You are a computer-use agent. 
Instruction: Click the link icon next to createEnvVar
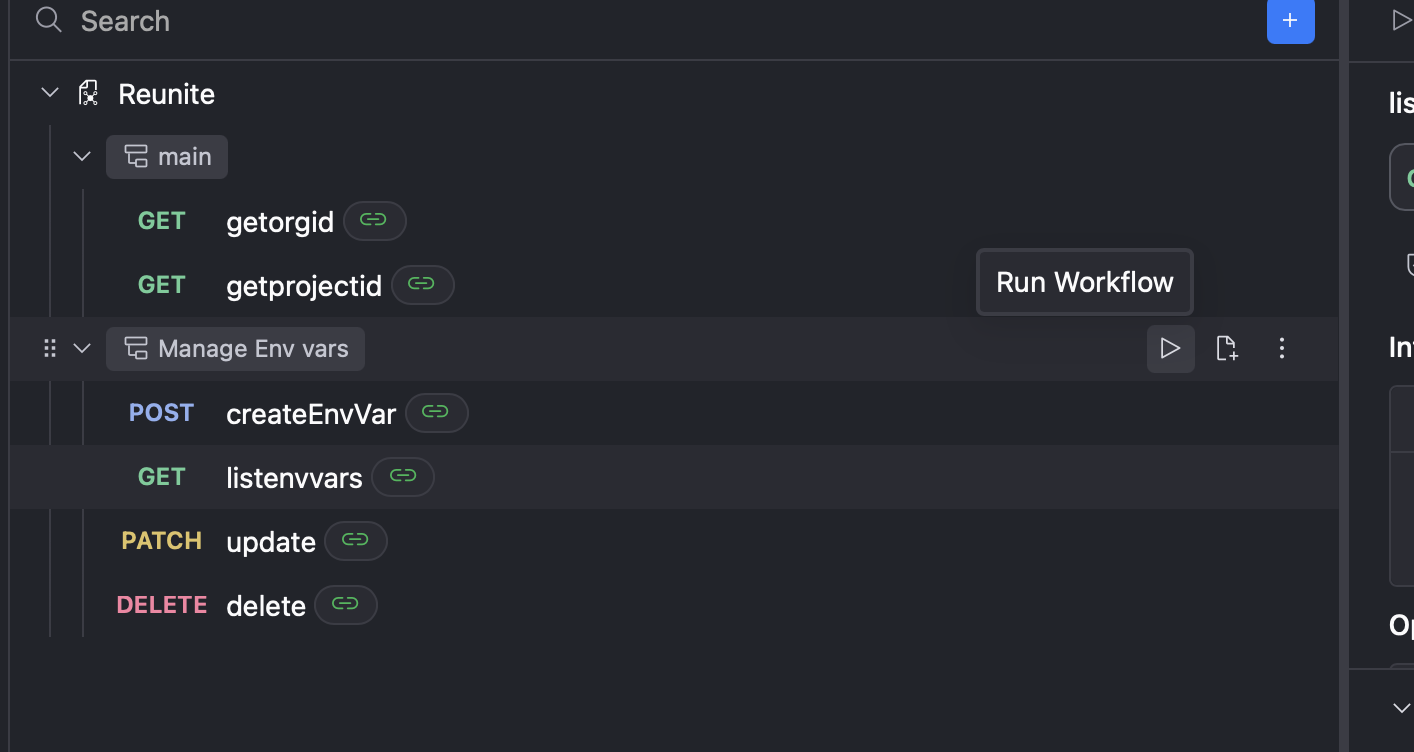[x=436, y=413]
